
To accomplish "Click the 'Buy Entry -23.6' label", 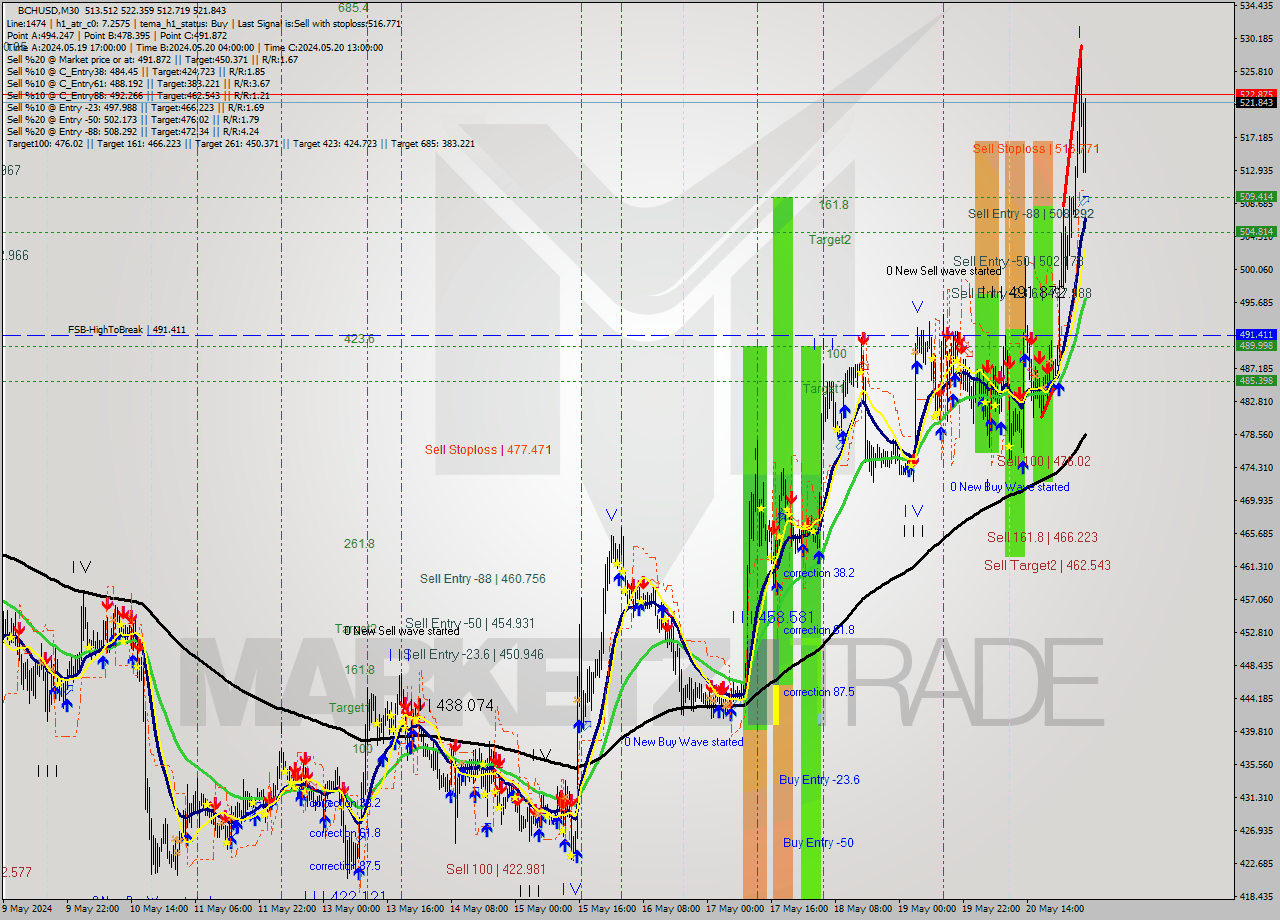I will (x=819, y=780).
